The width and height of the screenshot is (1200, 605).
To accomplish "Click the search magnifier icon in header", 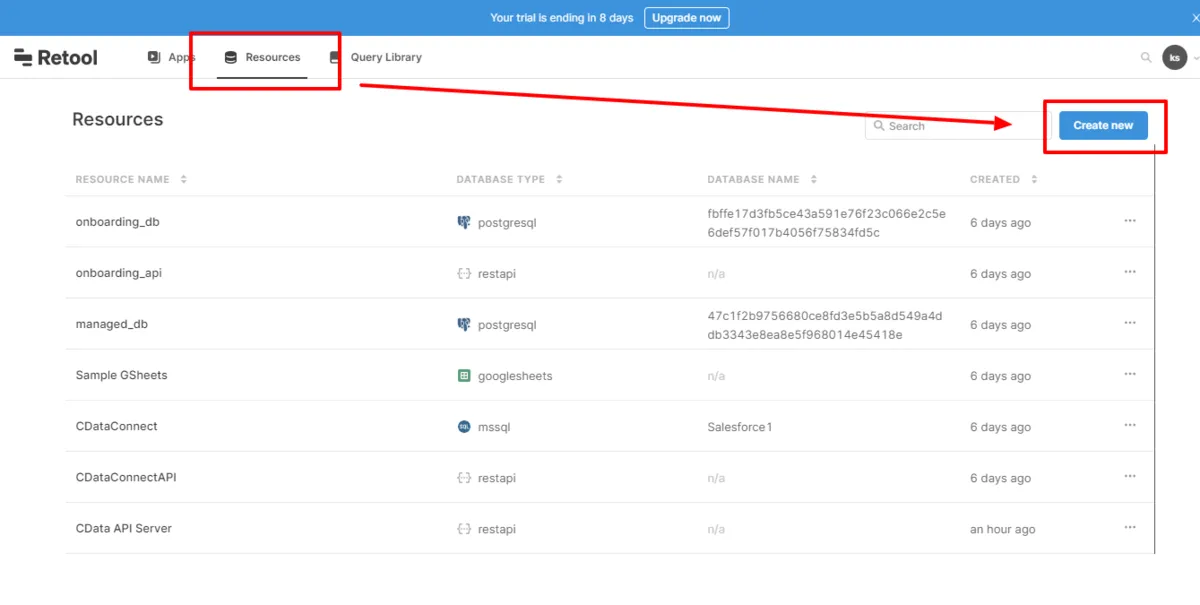I will [1146, 58].
